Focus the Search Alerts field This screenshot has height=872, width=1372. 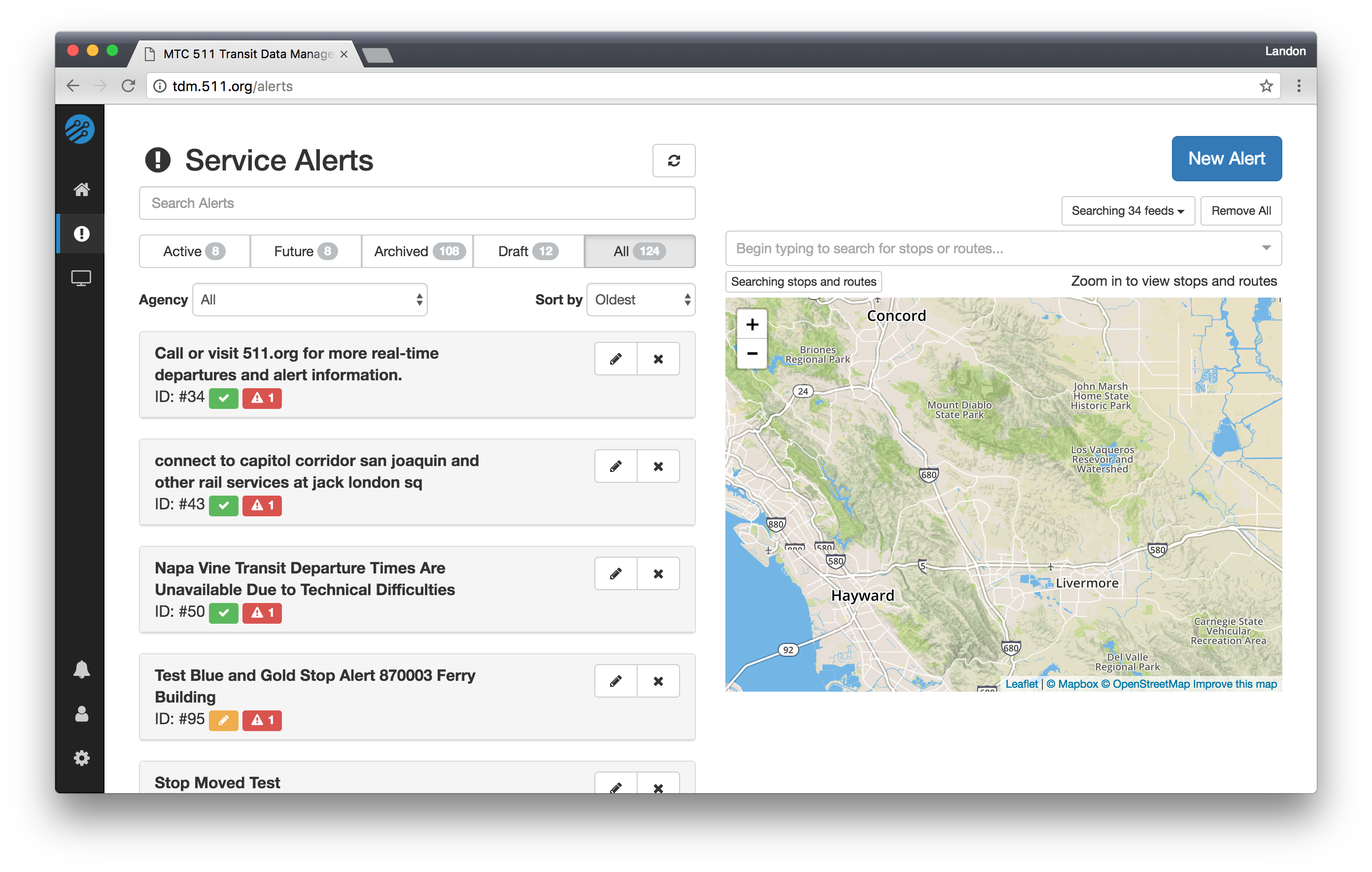coord(417,203)
